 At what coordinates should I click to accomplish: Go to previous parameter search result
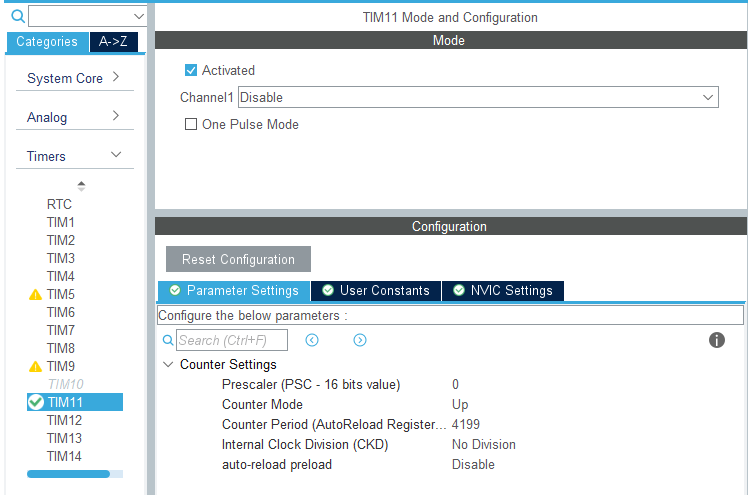(x=312, y=340)
